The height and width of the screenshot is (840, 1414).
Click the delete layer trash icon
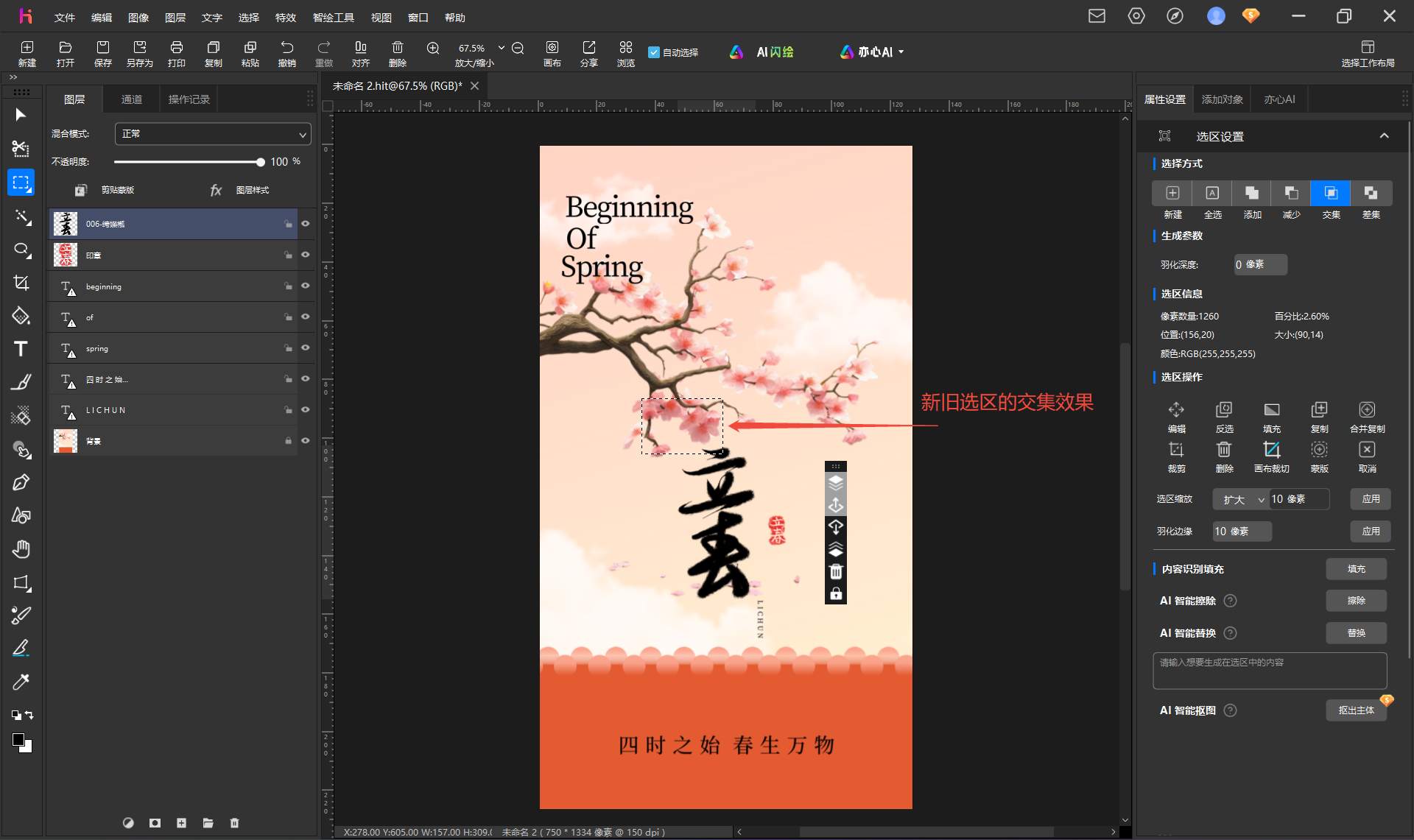click(x=234, y=823)
